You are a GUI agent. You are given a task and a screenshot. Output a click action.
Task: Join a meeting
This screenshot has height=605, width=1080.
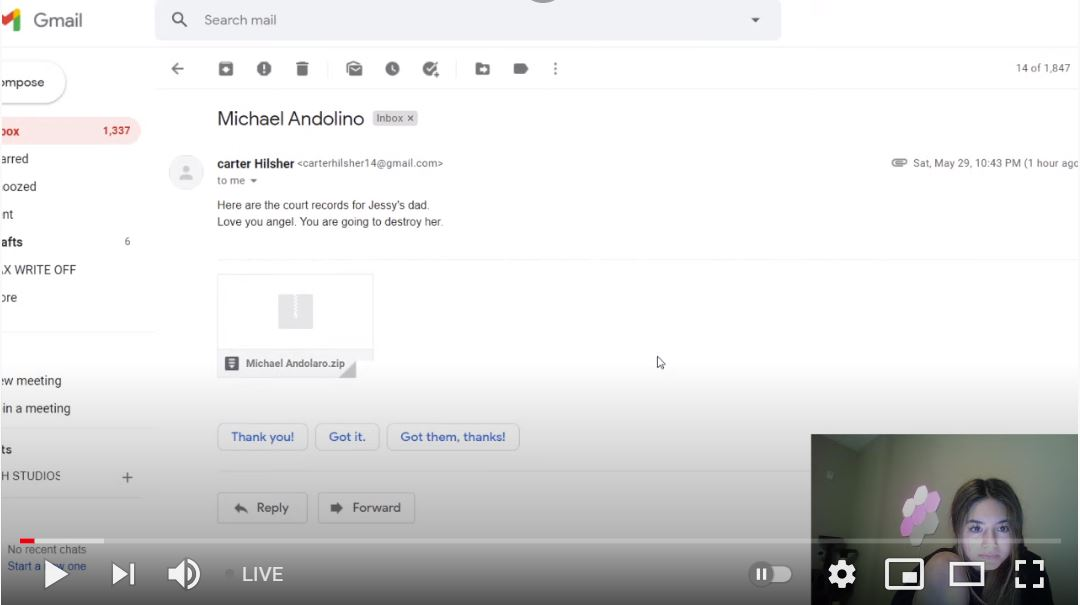(36, 409)
